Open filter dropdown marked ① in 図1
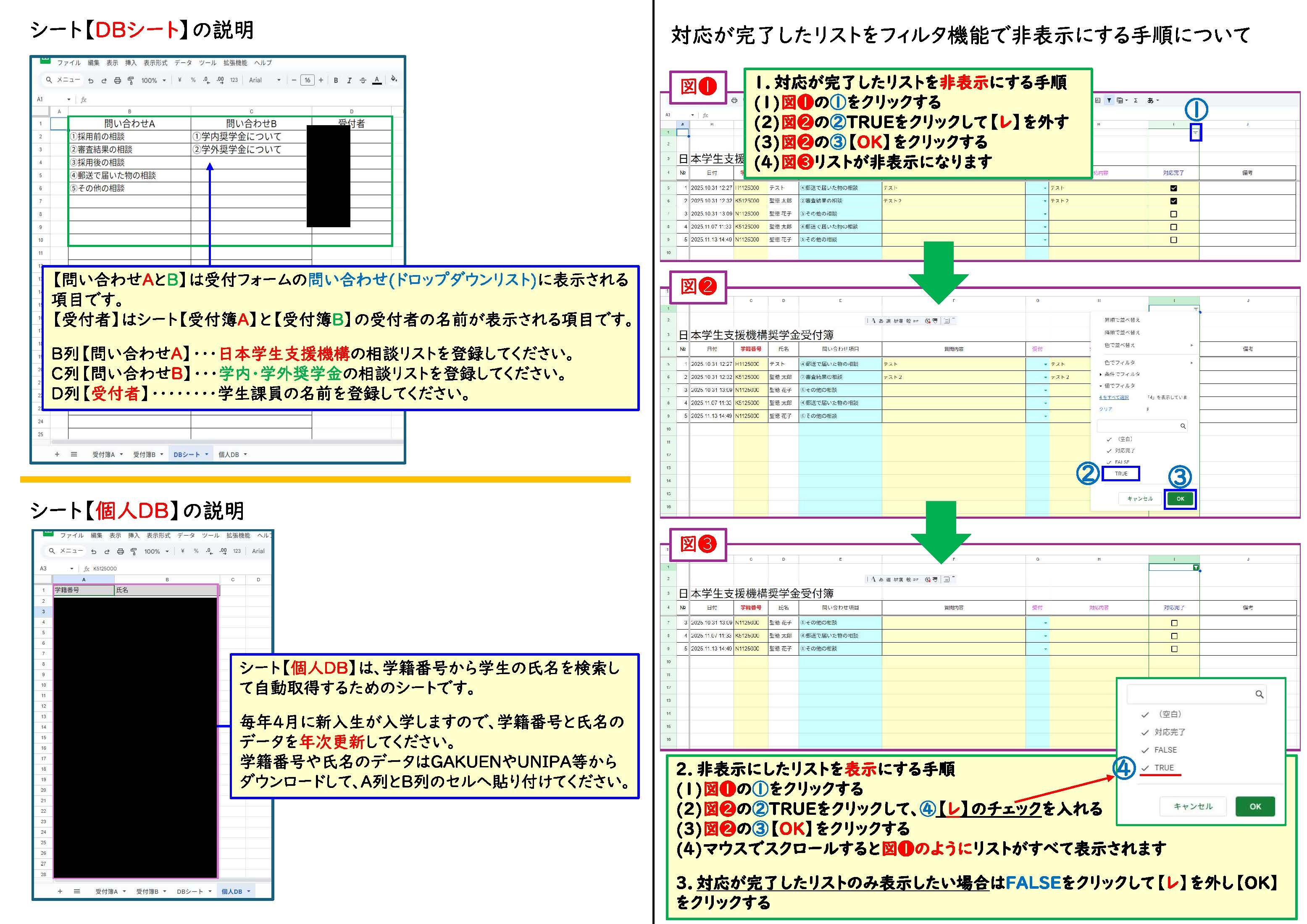The width and height of the screenshot is (1307, 924). click(1195, 133)
